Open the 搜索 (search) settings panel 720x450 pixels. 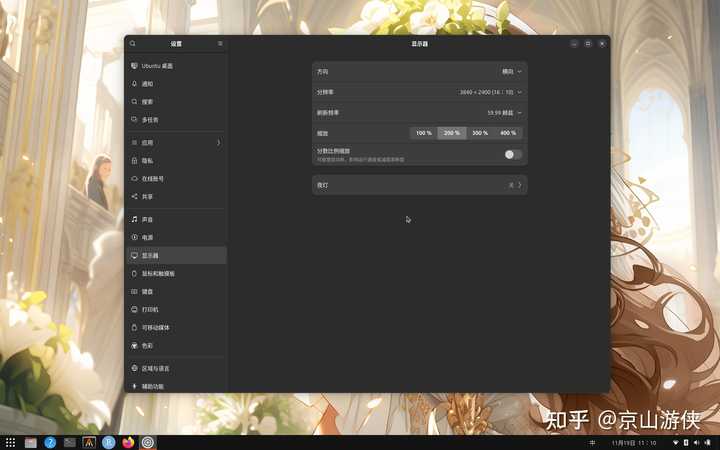click(177, 102)
